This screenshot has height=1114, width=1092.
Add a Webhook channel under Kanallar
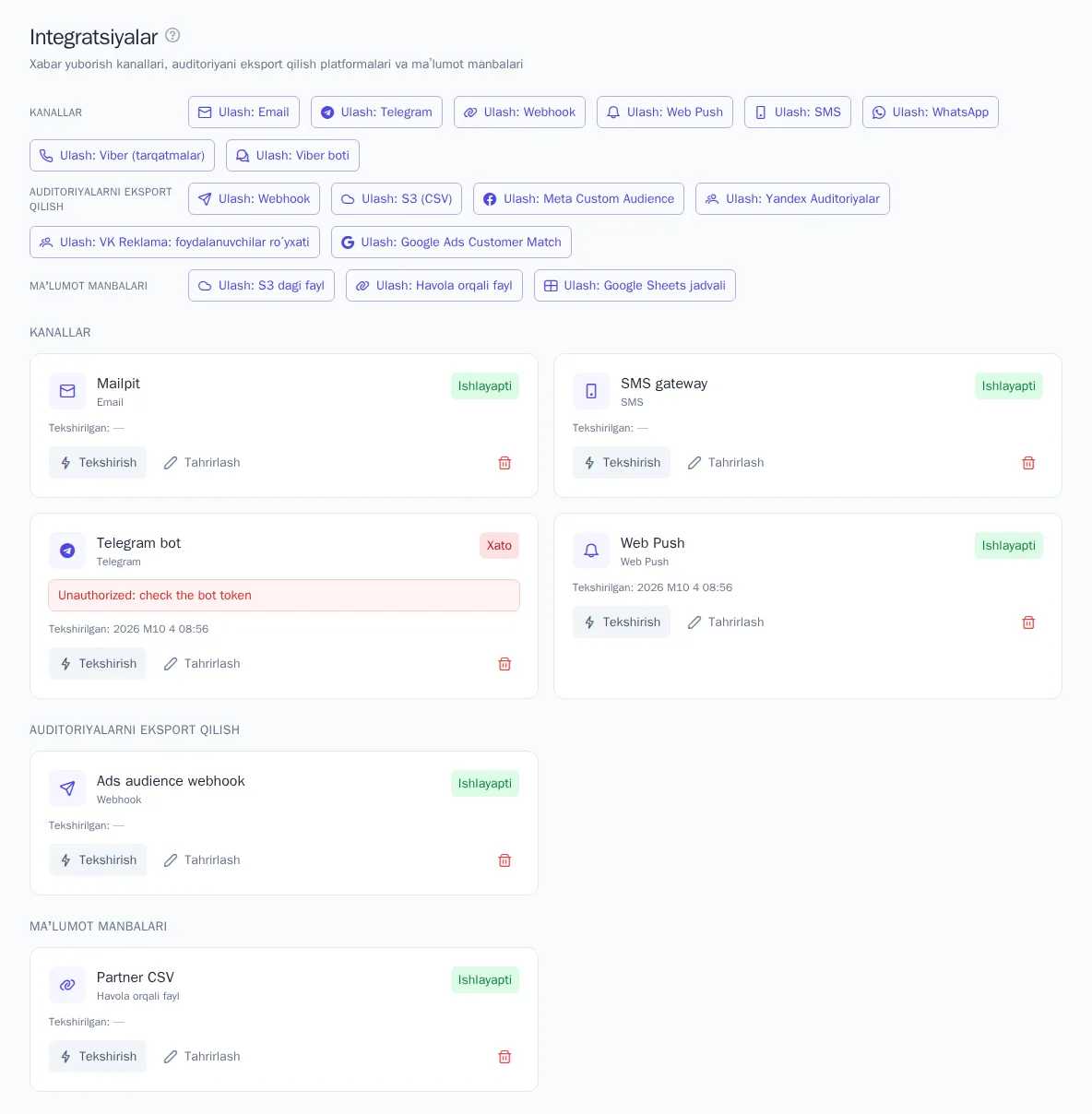click(x=519, y=113)
